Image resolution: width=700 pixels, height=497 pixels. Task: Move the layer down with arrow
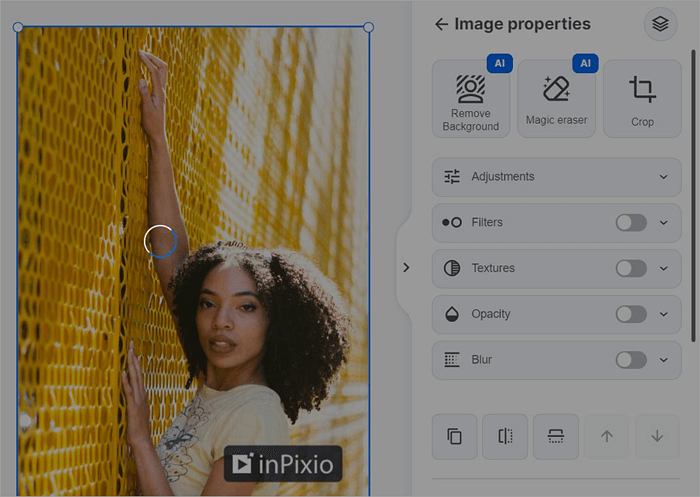657,436
